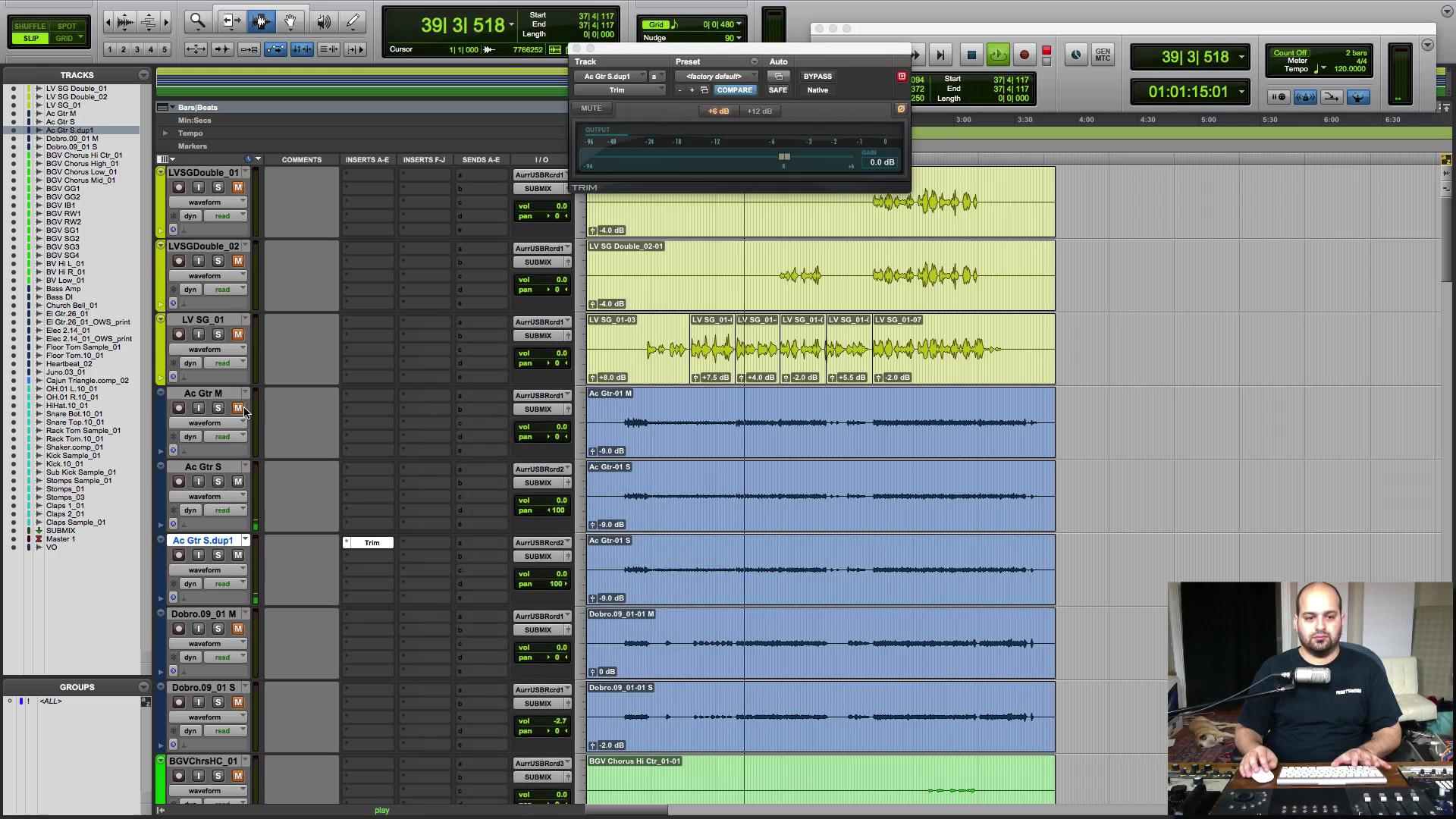Click the plugin target icon in Trim window
The image size is (1456, 819).
[x=902, y=77]
